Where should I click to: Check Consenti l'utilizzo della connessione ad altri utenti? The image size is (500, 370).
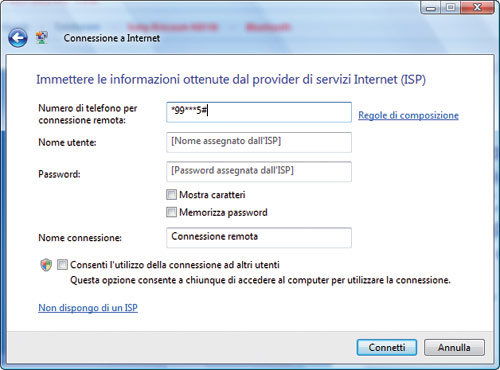(62, 265)
